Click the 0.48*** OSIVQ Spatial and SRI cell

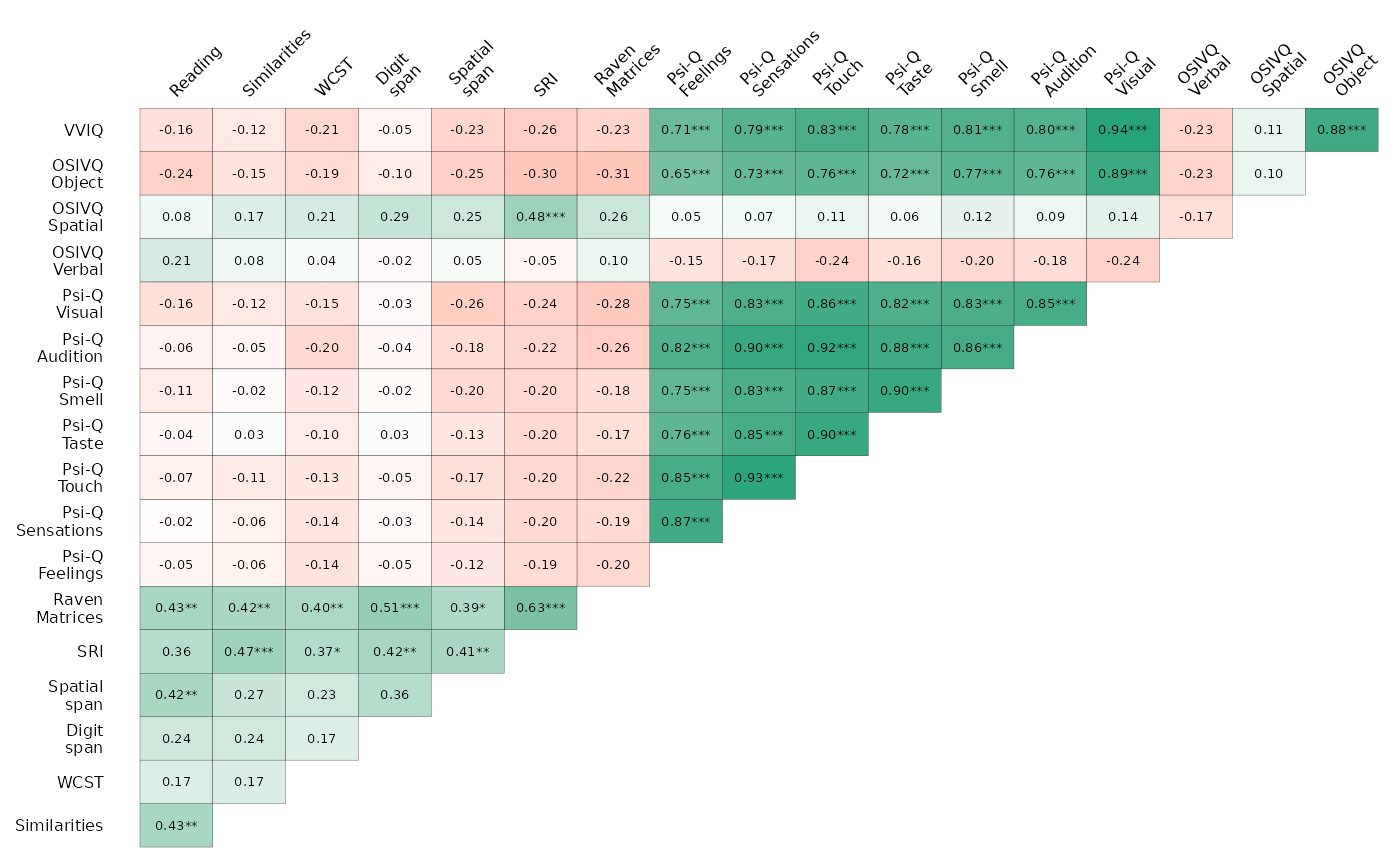[x=540, y=217]
